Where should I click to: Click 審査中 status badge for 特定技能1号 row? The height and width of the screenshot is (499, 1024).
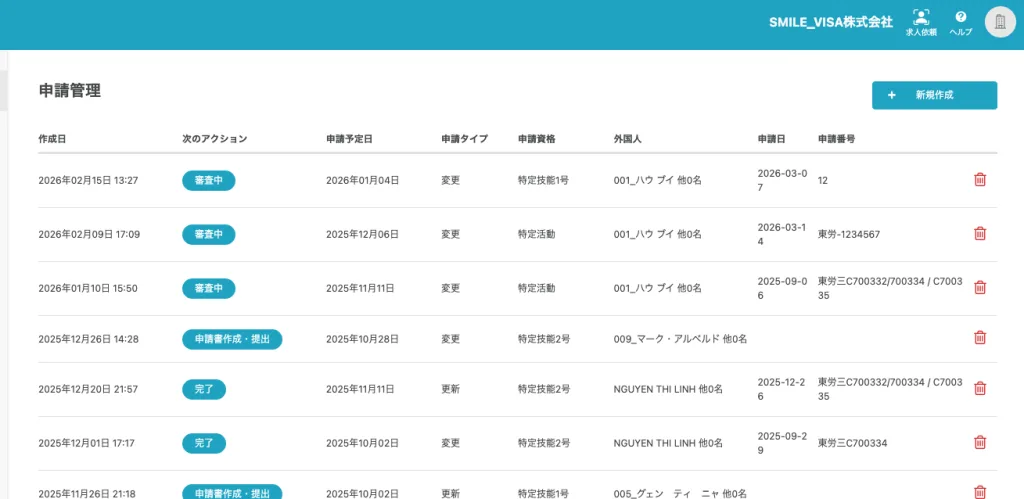tap(208, 180)
